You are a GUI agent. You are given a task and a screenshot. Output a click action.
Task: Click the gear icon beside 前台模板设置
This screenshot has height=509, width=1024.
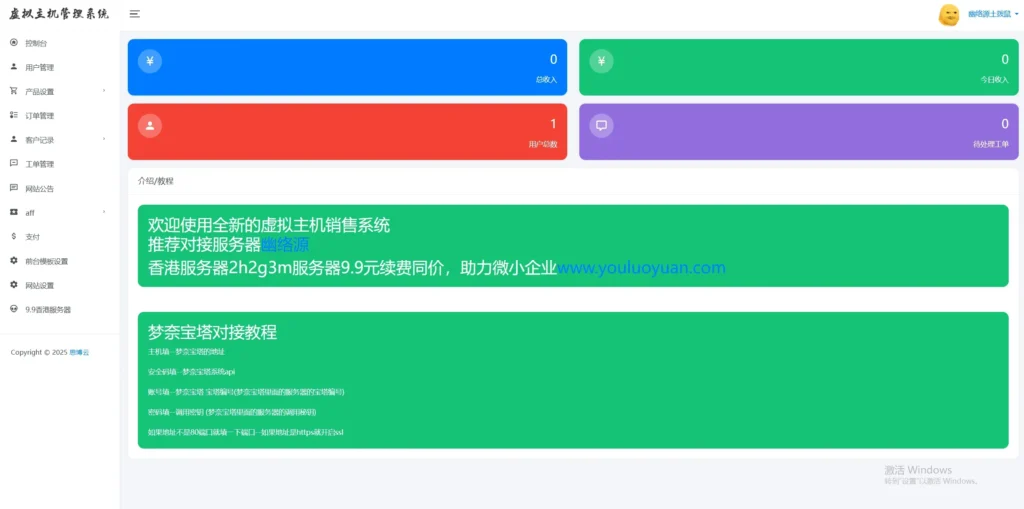[14, 261]
